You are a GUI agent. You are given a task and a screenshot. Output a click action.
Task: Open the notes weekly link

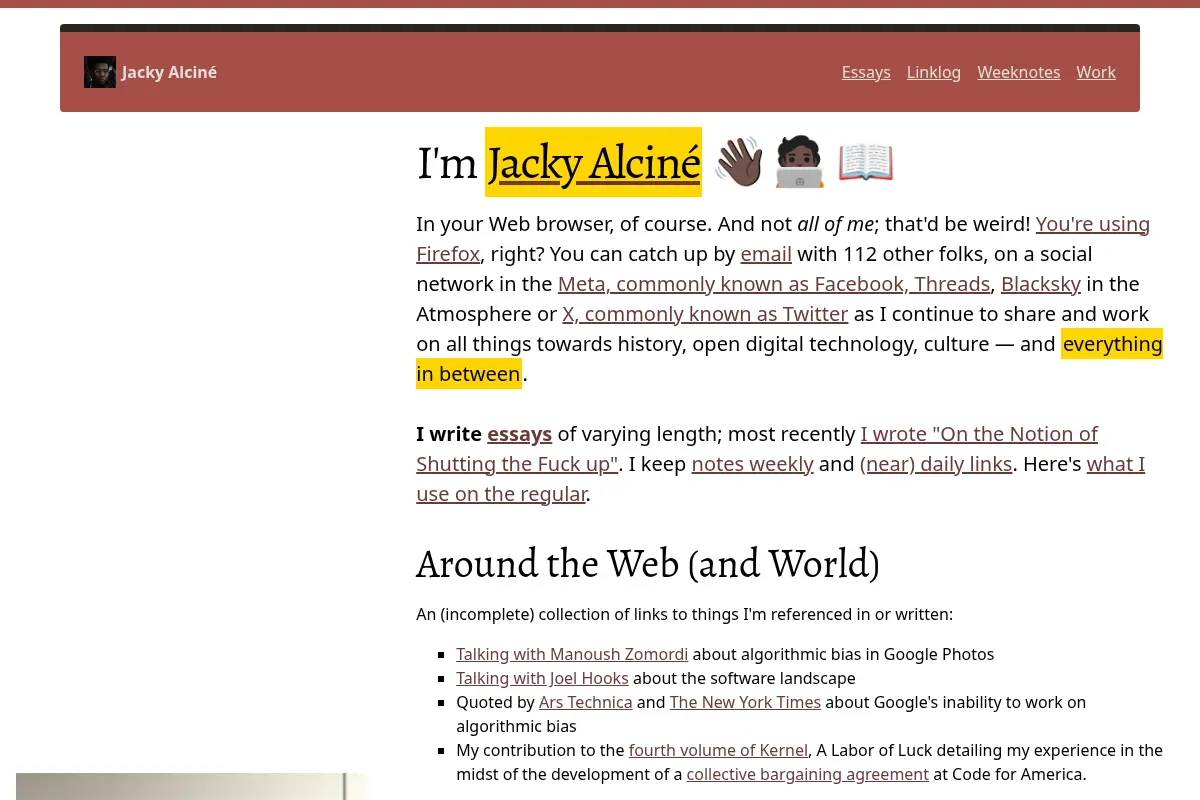tap(752, 464)
